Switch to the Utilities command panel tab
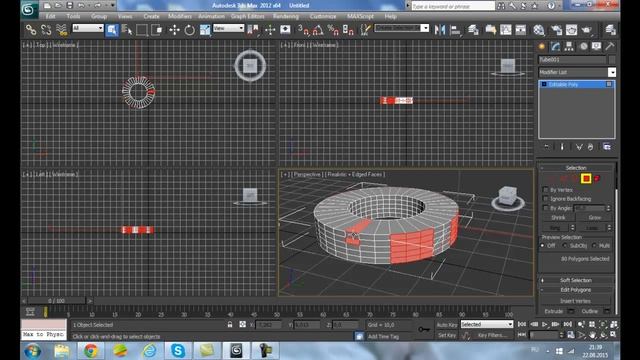 [610, 47]
